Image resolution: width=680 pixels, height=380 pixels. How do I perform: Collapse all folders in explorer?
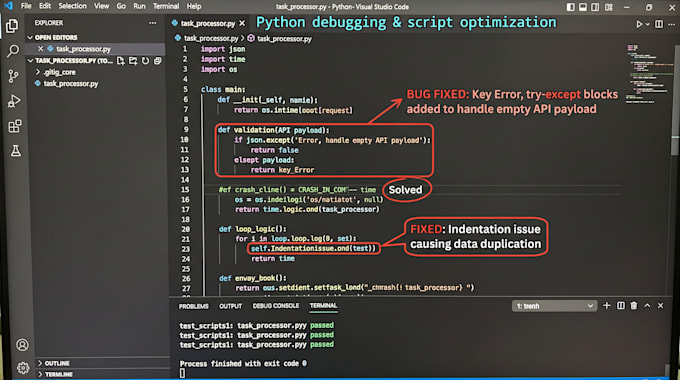tap(157, 61)
